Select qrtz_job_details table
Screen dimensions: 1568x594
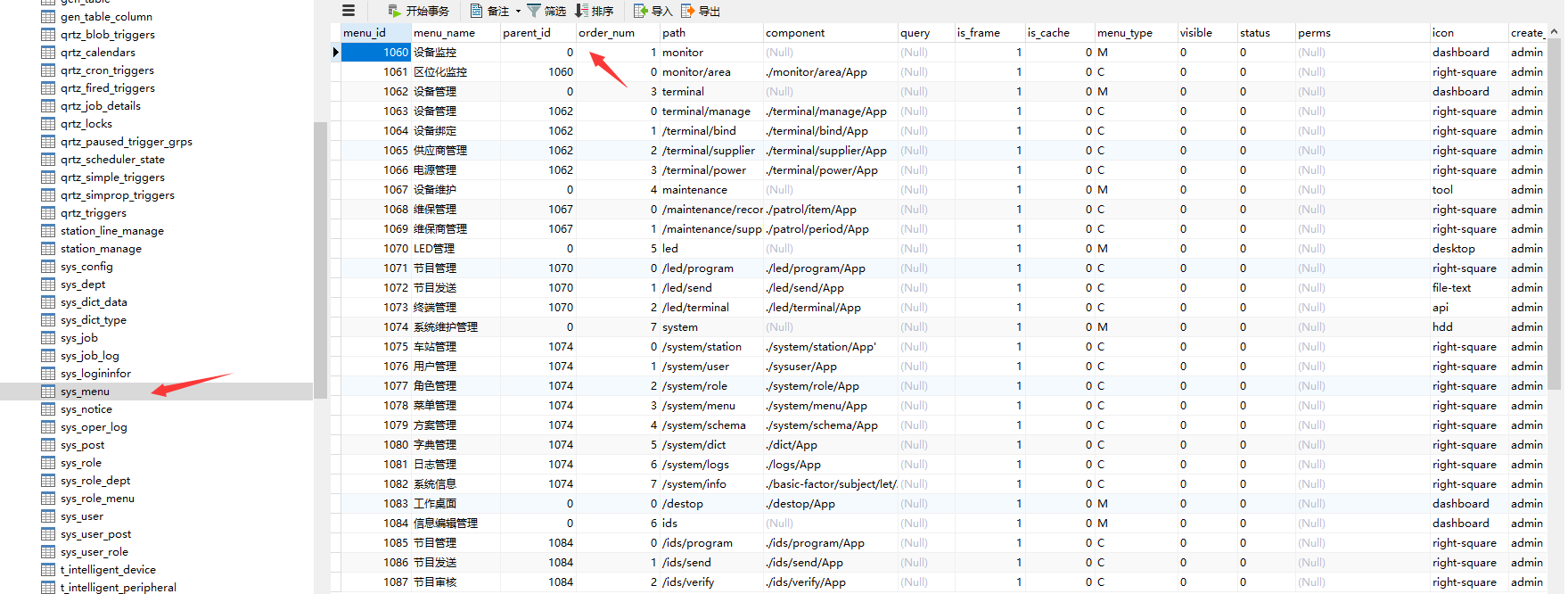tap(101, 106)
